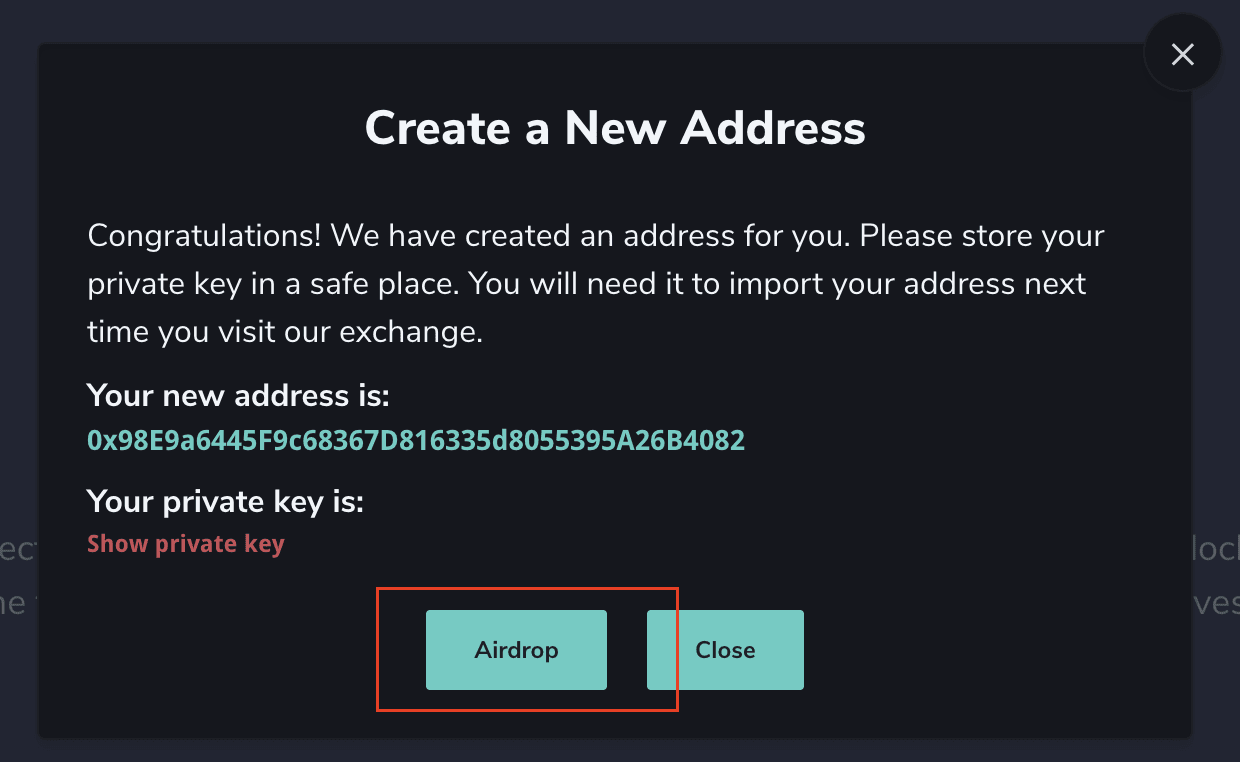Click the Congratulations paragraph text
The width and height of the screenshot is (1240, 762).
click(x=596, y=284)
